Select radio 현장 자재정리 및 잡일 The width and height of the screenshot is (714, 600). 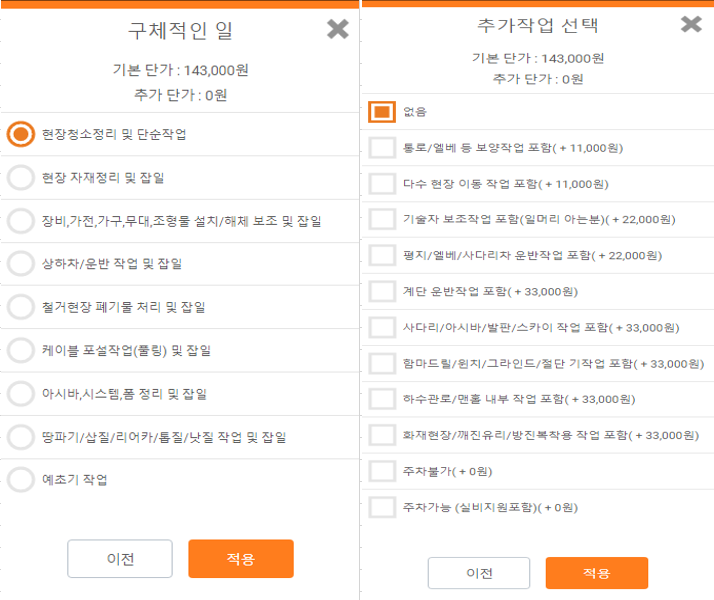[x=20, y=178]
